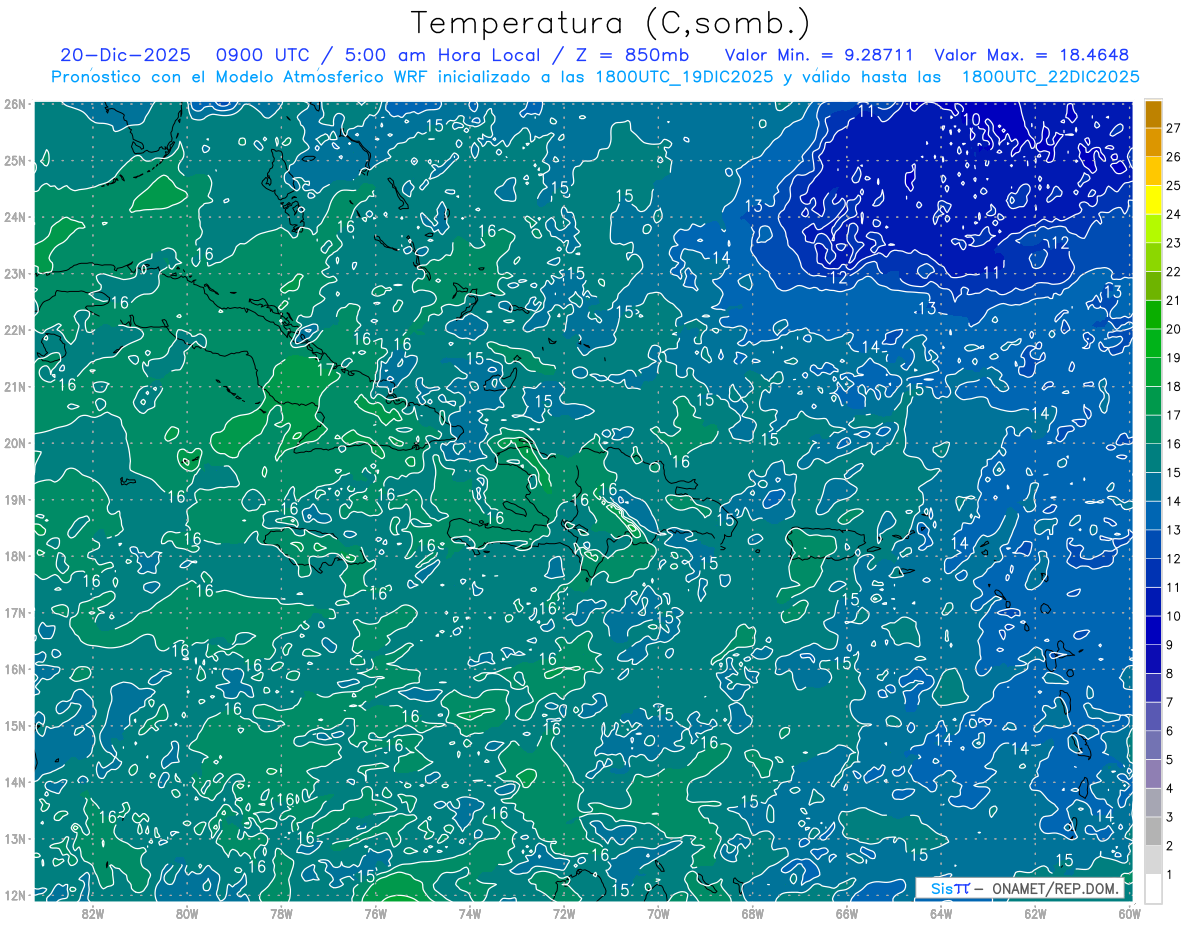Click the '13N' latitude axis label
The image size is (1200, 927).
click(x=14, y=838)
